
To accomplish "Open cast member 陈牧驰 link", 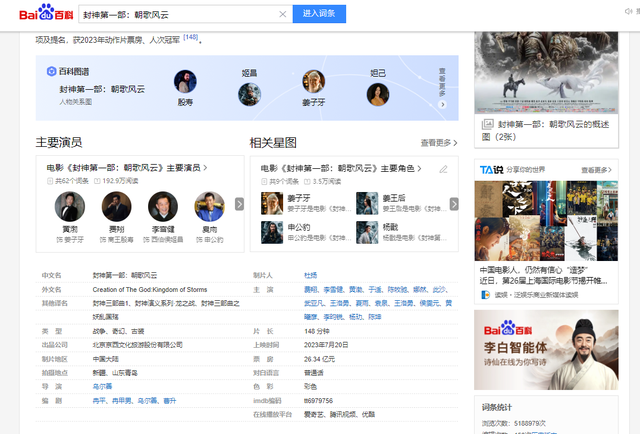I will pos(397,289).
